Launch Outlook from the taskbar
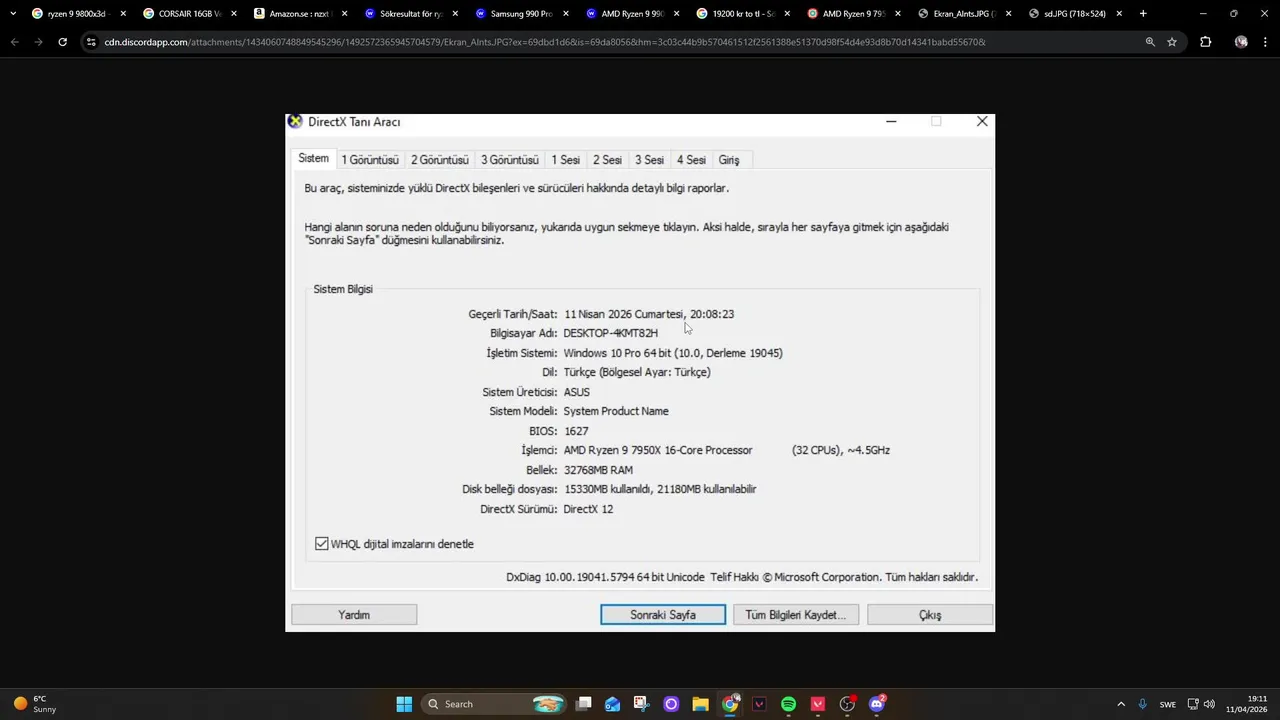The image size is (1280, 720). click(613, 704)
